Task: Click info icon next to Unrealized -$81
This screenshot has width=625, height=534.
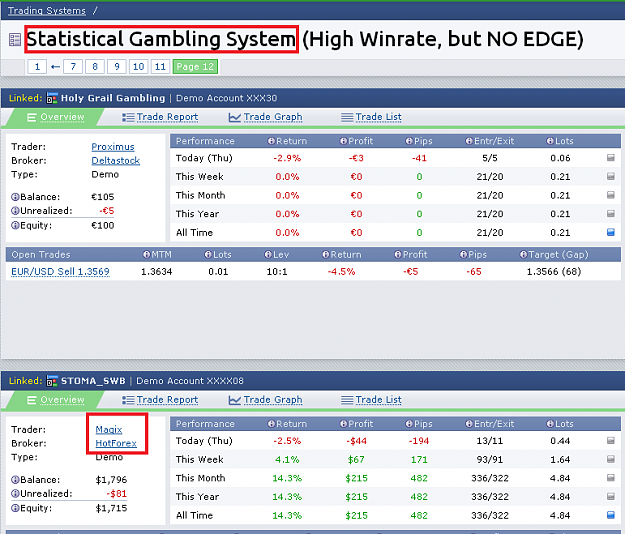Action: tap(15, 494)
